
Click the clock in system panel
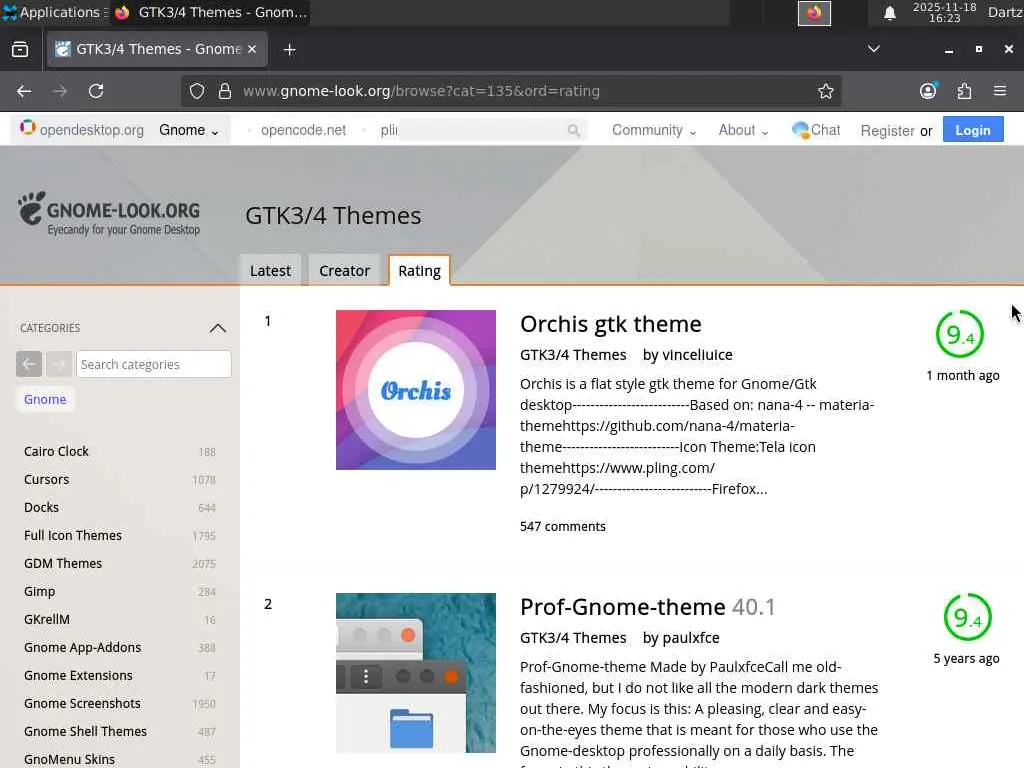point(944,12)
